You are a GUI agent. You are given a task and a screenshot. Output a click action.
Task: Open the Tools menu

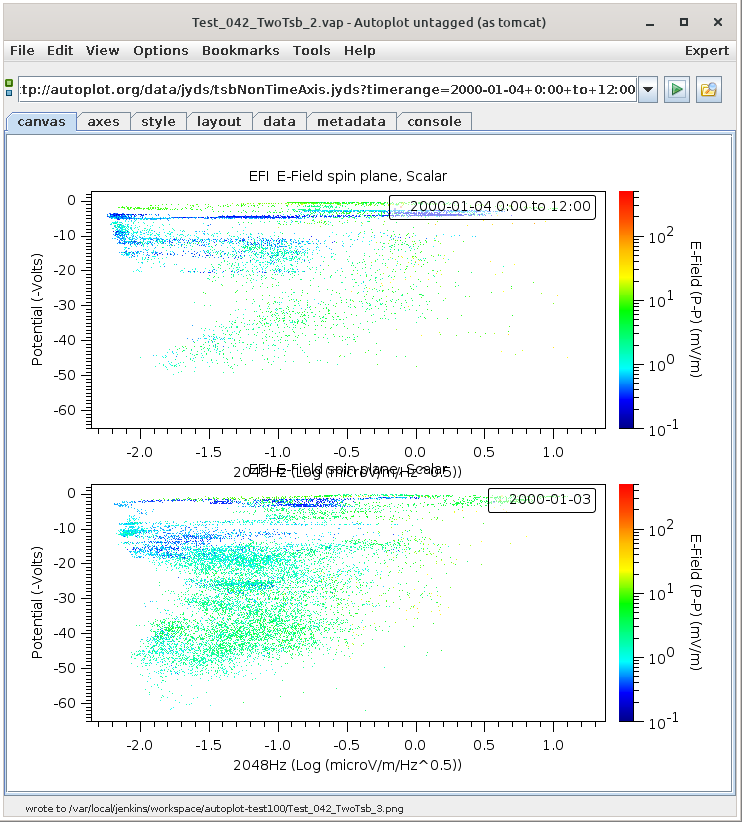pyautogui.click(x=311, y=50)
